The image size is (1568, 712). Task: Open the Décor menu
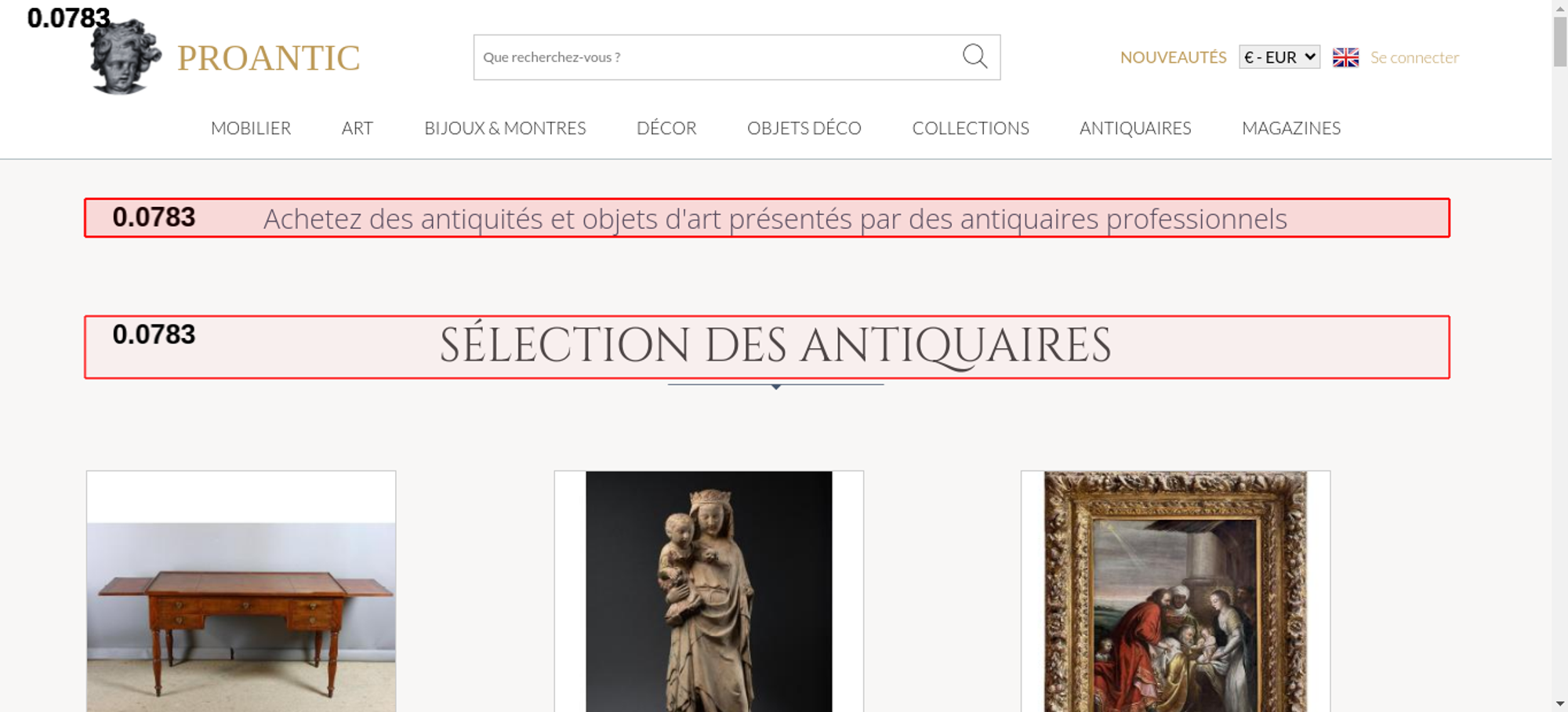(666, 128)
